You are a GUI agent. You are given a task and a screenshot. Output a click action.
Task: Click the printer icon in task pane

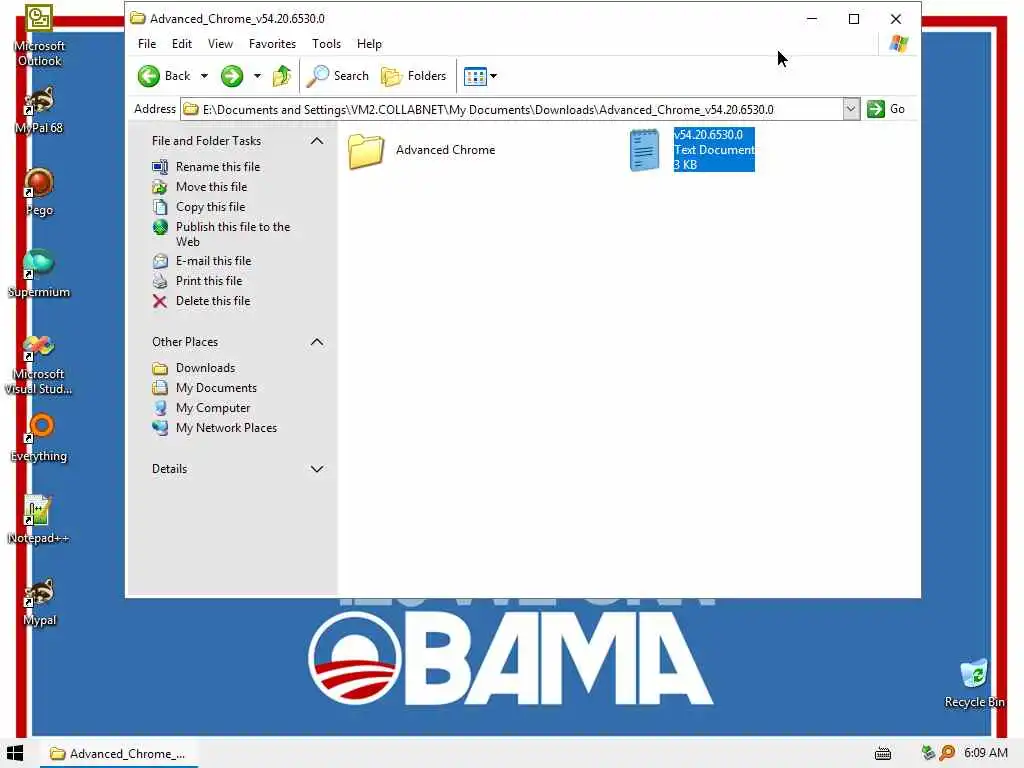tap(160, 281)
